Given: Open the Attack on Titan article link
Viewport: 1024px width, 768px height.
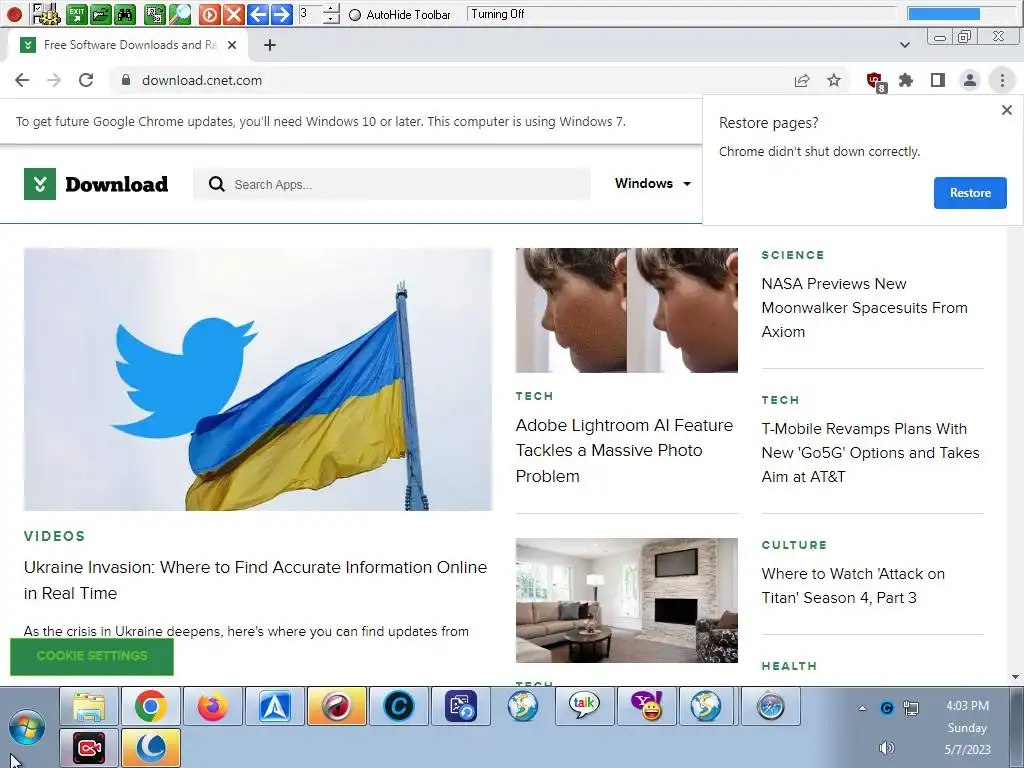Looking at the screenshot, I should [853, 586].
